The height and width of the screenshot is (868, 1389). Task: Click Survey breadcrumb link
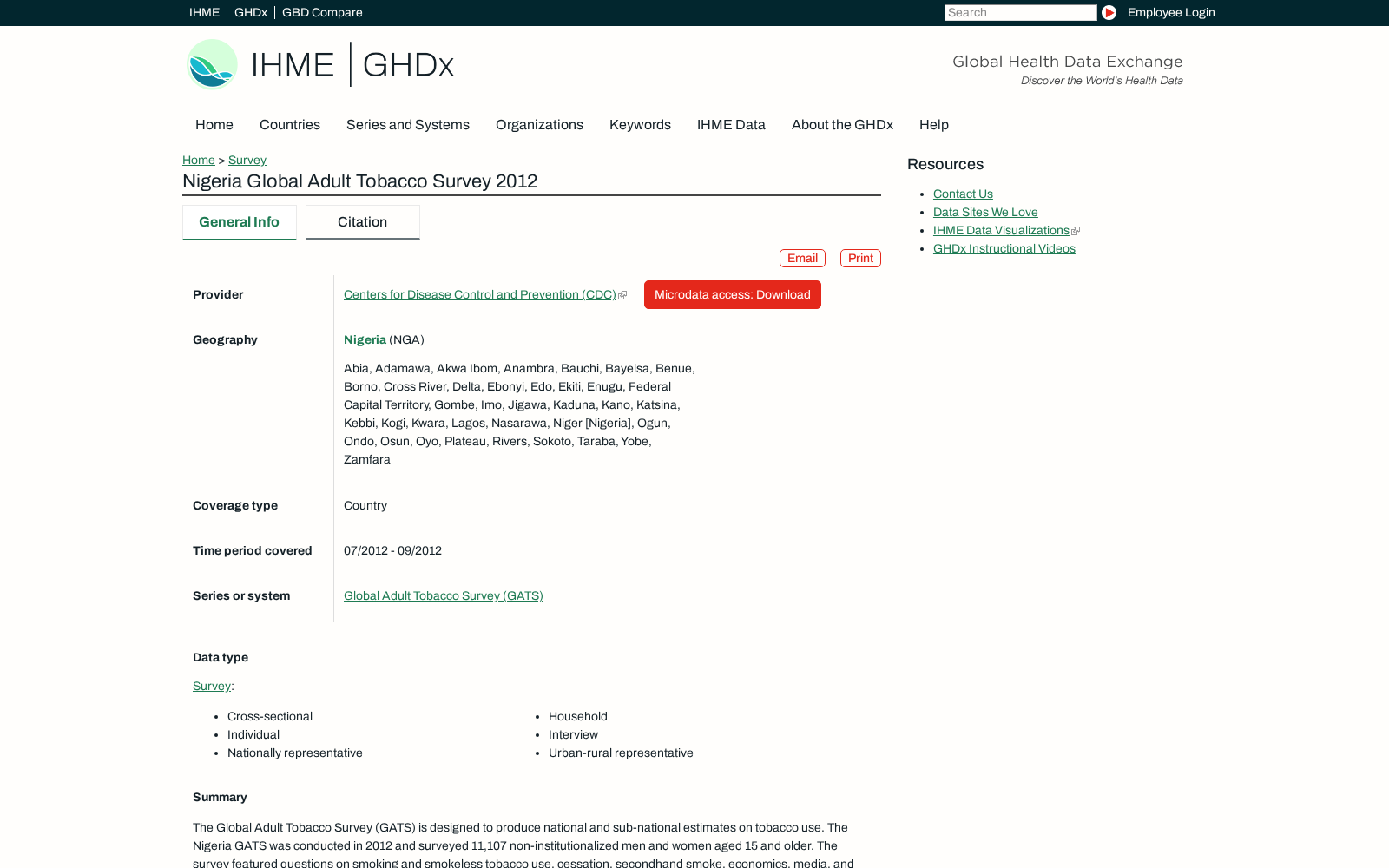pyautogui.click(x=247, y=160)
